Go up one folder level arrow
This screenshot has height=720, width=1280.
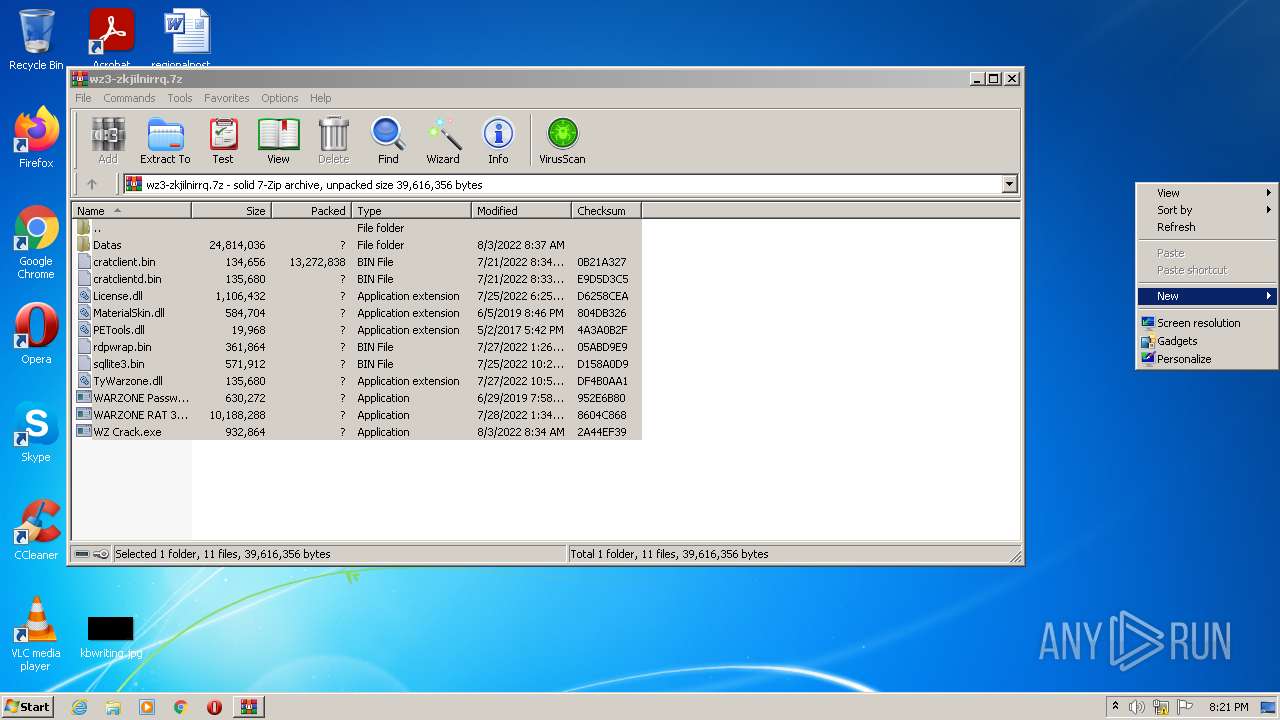pyautogui.click(x=92, y=184)
